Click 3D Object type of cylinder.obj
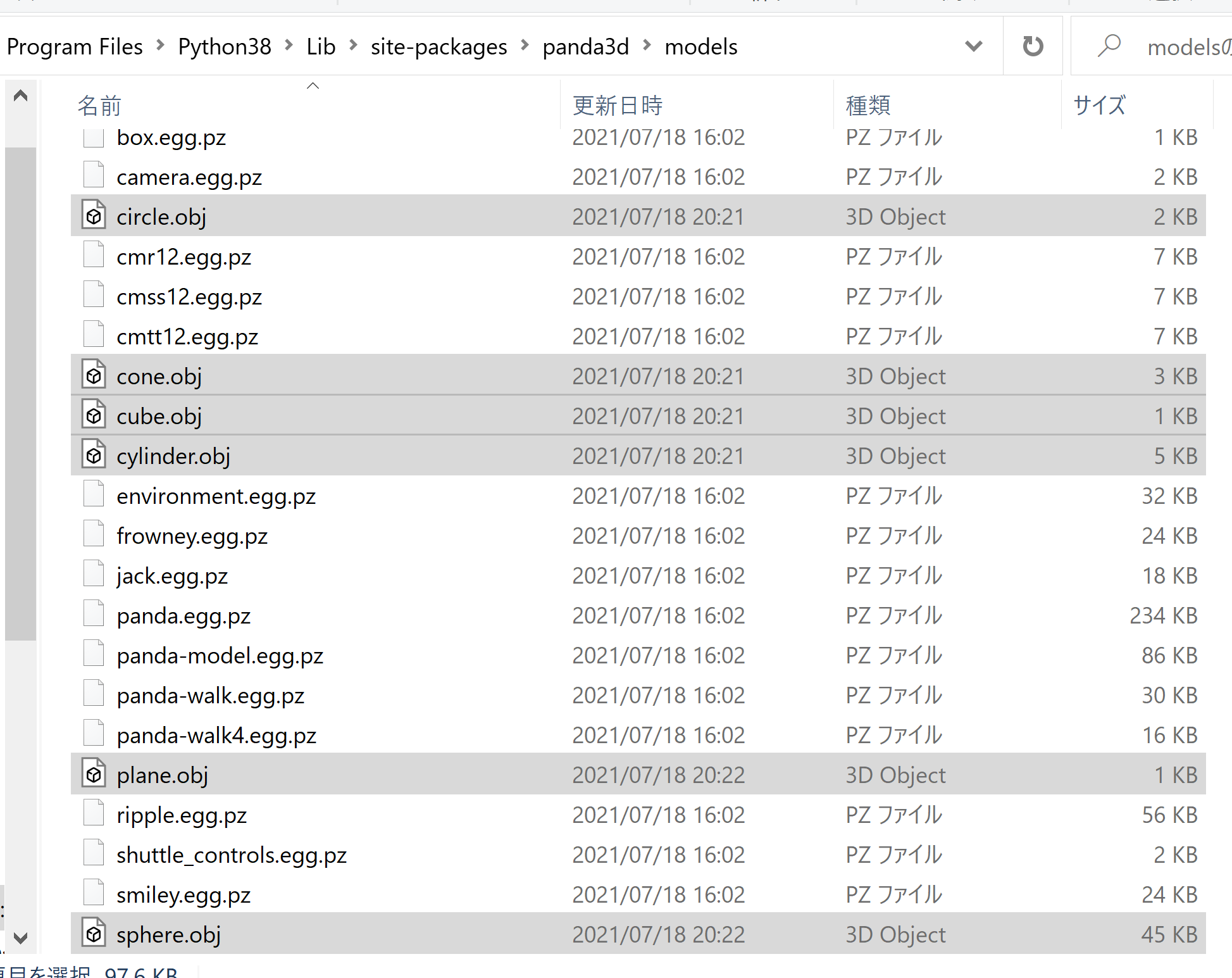The width and height of the screenshot is (1232, 978). pos(896,456)
